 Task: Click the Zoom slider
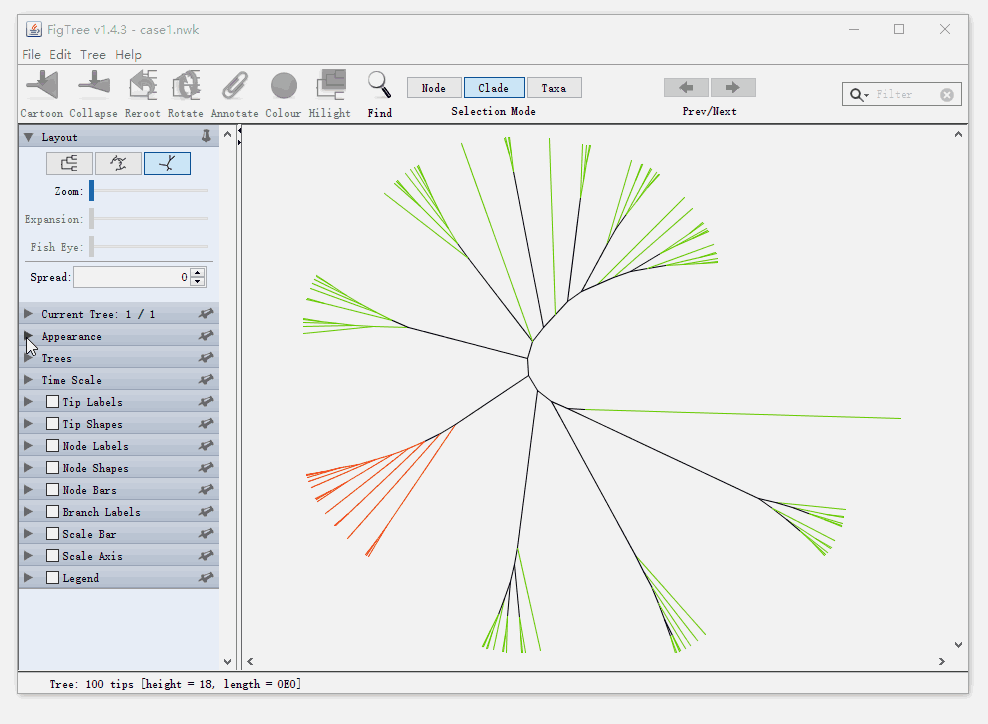149,191
